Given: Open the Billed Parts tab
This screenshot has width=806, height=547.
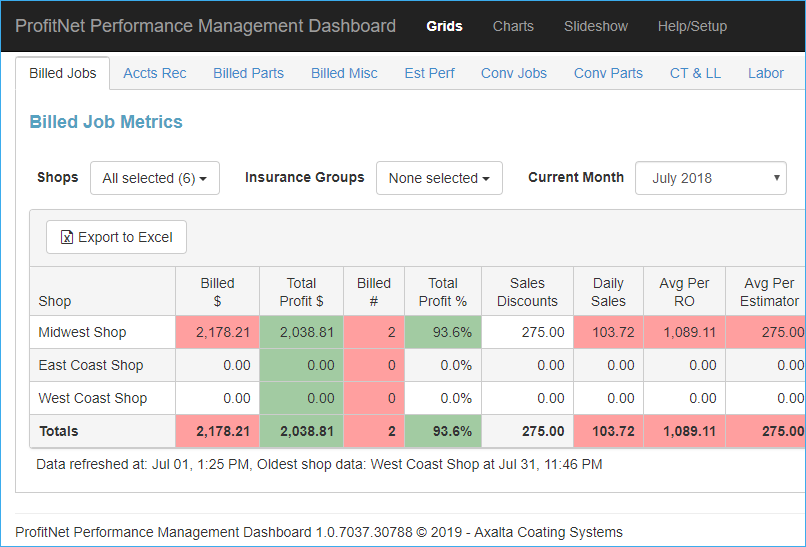Looking at the screenshot, I should coord(248,73).
